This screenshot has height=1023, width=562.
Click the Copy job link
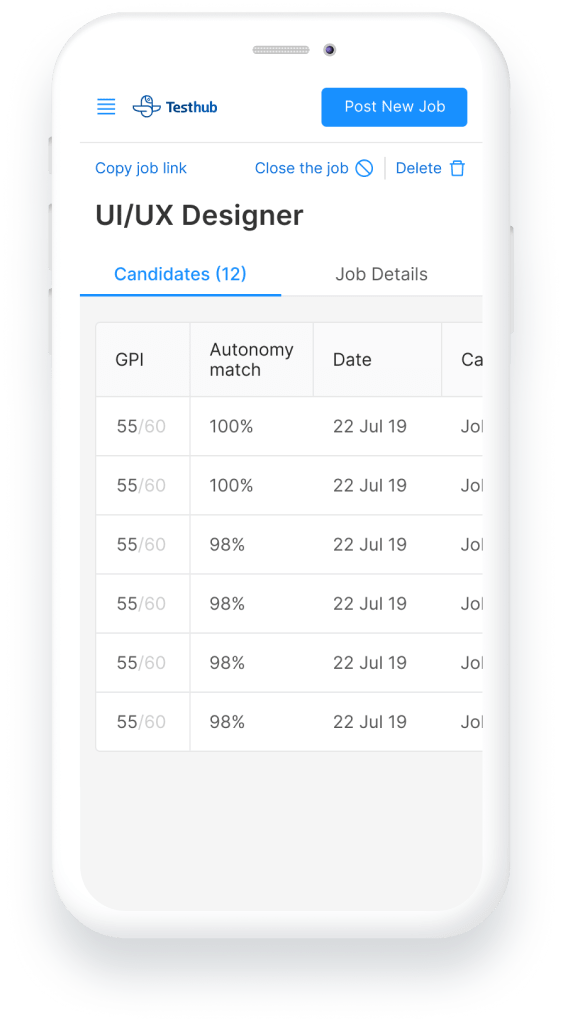(x=141, y=168)
